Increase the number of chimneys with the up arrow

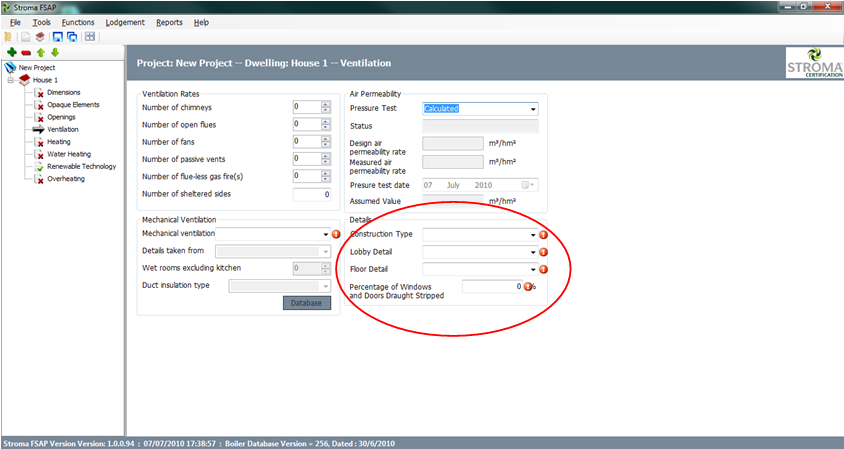326,104
